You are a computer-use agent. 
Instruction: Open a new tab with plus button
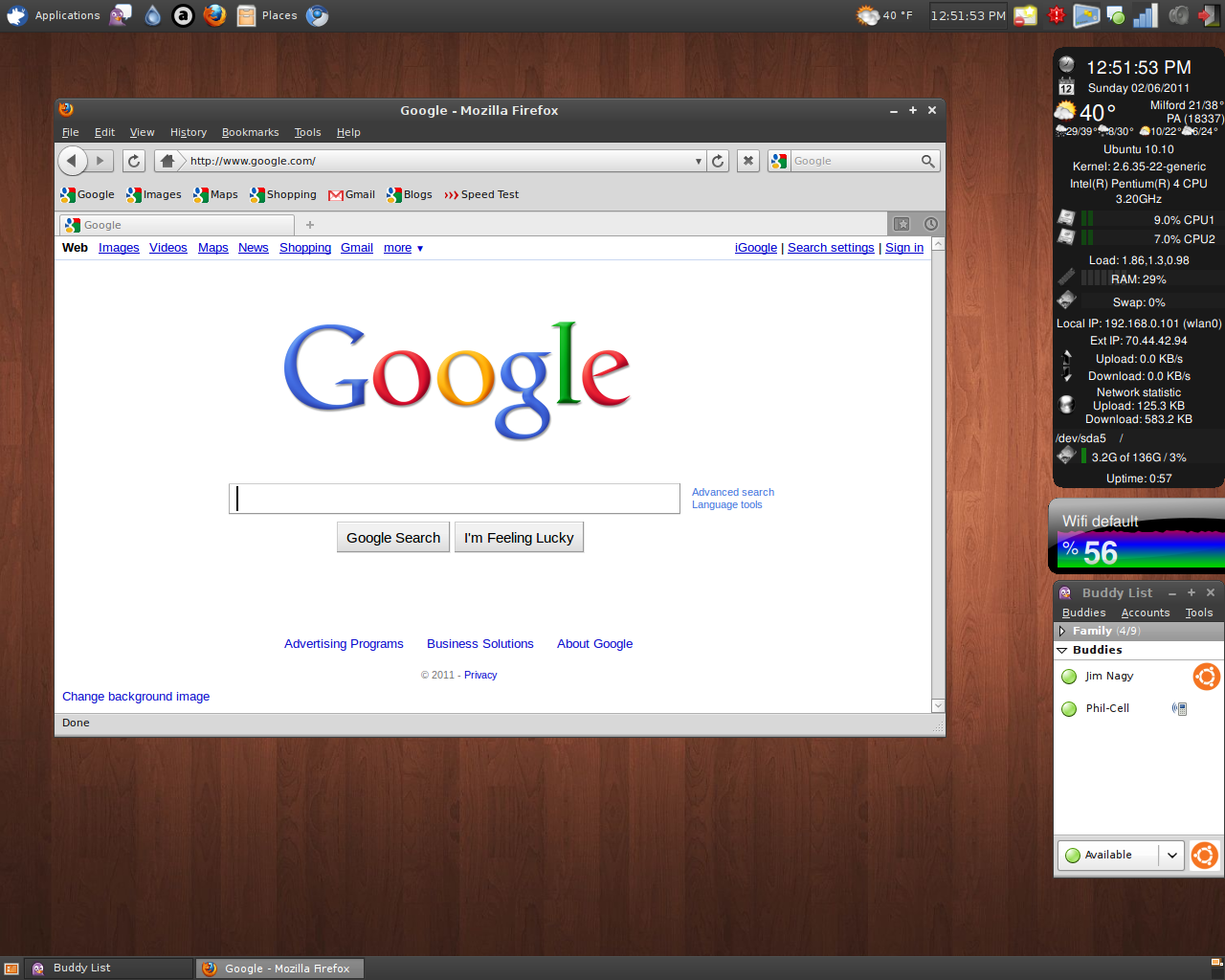[x=310, y=225]
